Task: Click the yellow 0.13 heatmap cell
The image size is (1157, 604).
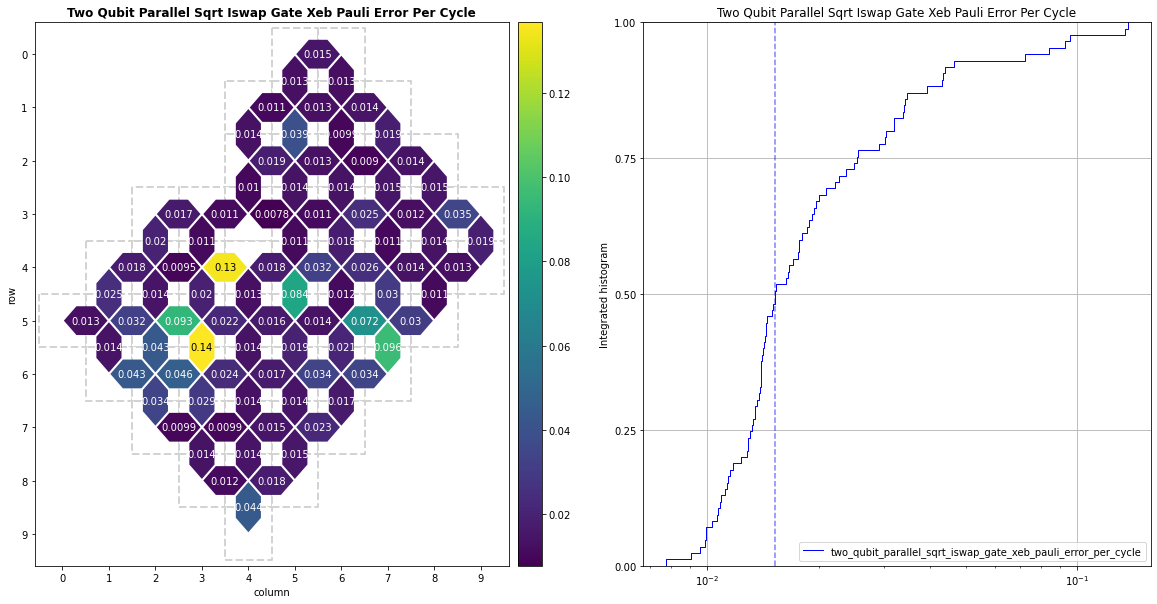Action: [225, 267]
